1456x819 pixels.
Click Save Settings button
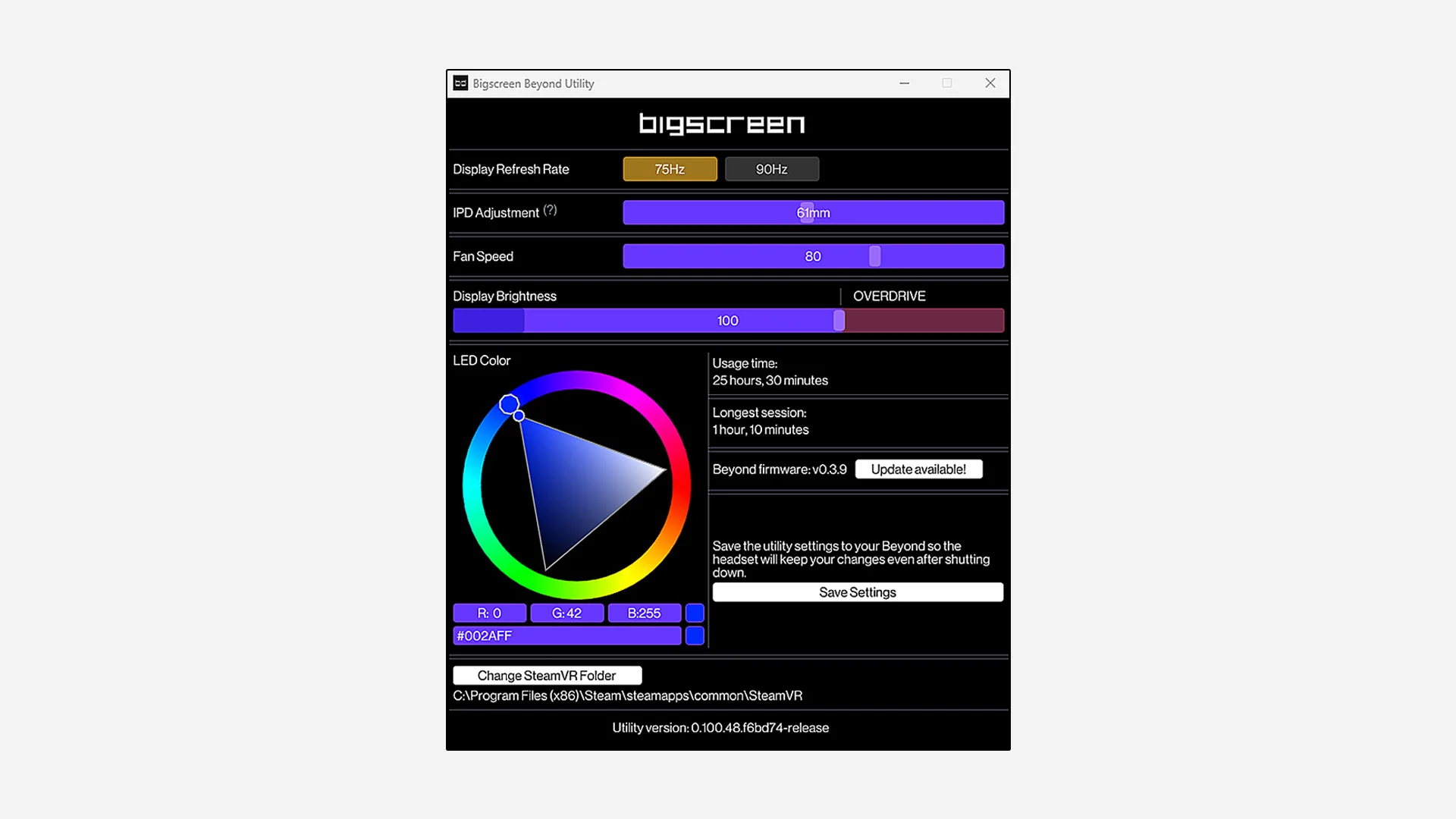point(858,592)
